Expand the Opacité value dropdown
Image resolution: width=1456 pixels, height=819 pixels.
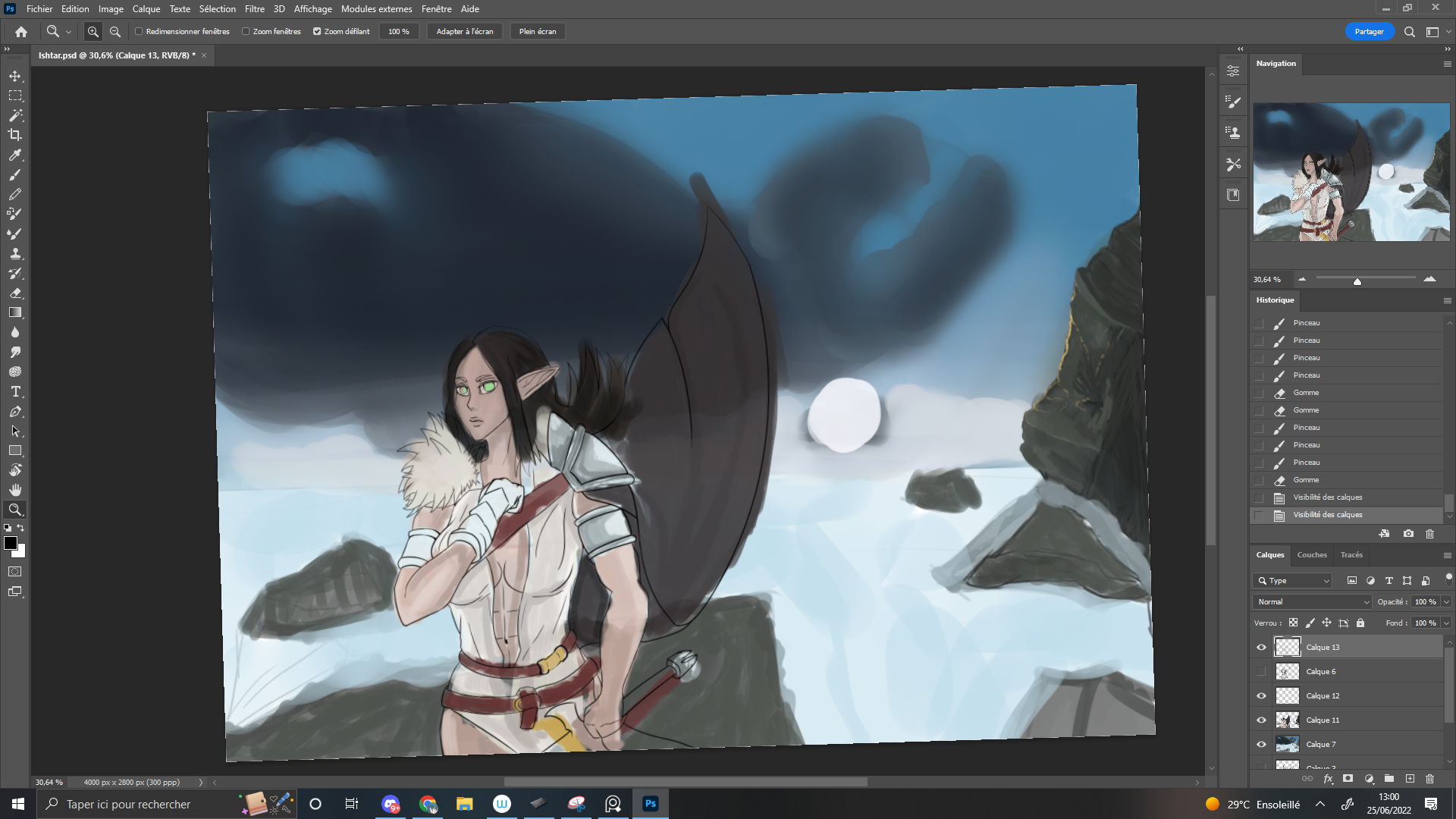(1446, 602)
